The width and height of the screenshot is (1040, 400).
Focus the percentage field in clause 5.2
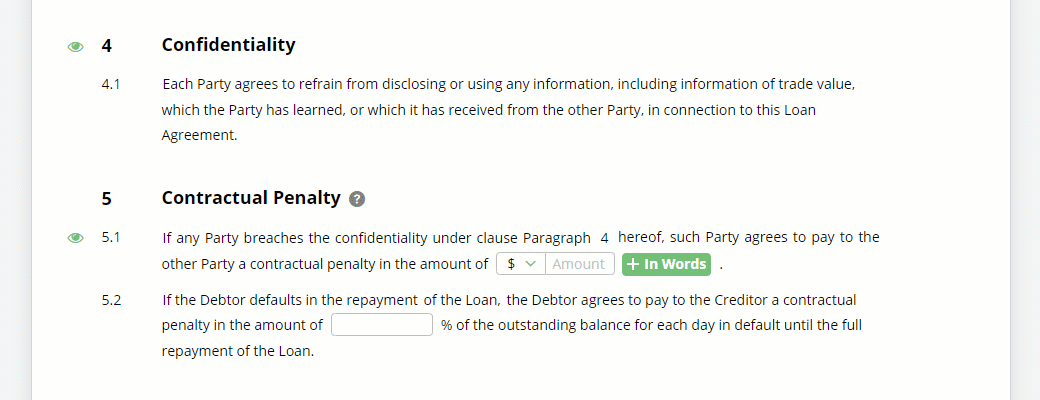pos(382,325)
